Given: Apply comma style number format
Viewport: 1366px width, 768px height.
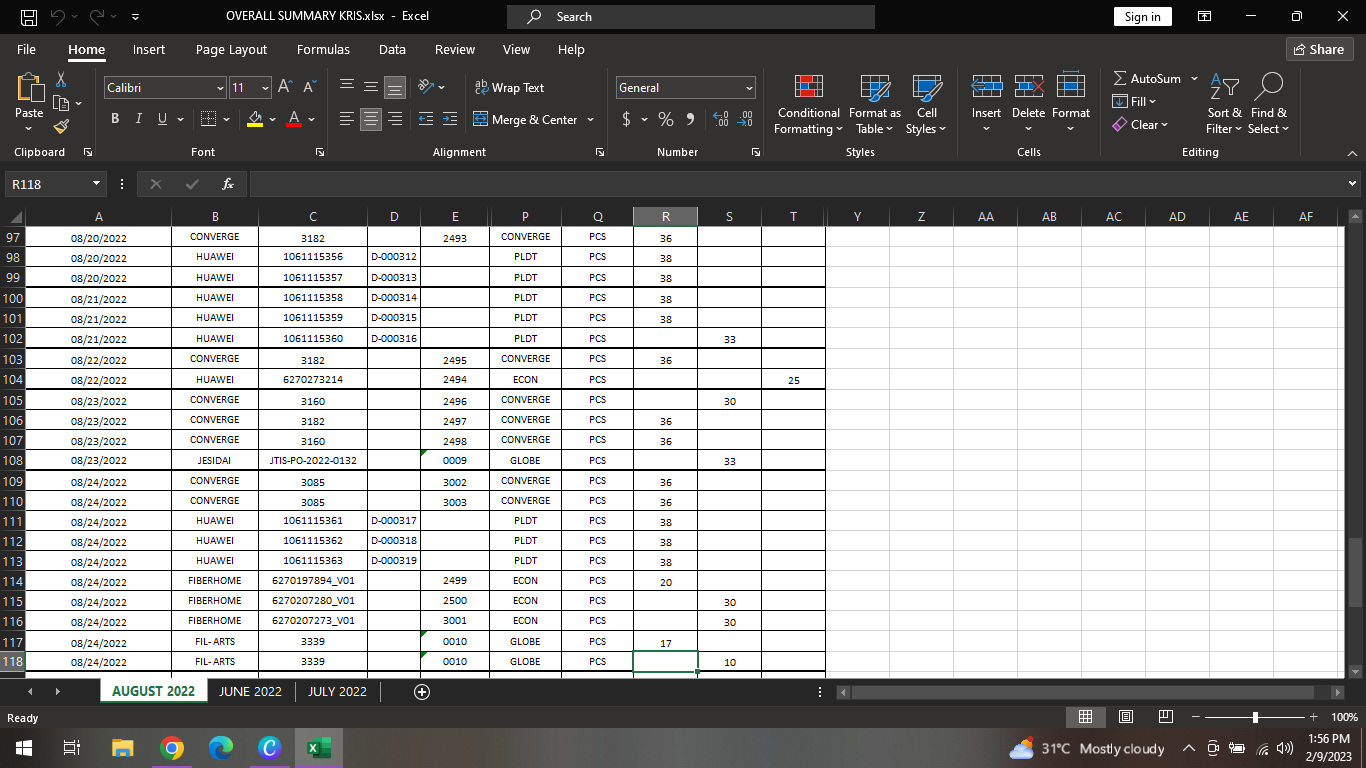Looking at the screenshot, I should (690, 120).
